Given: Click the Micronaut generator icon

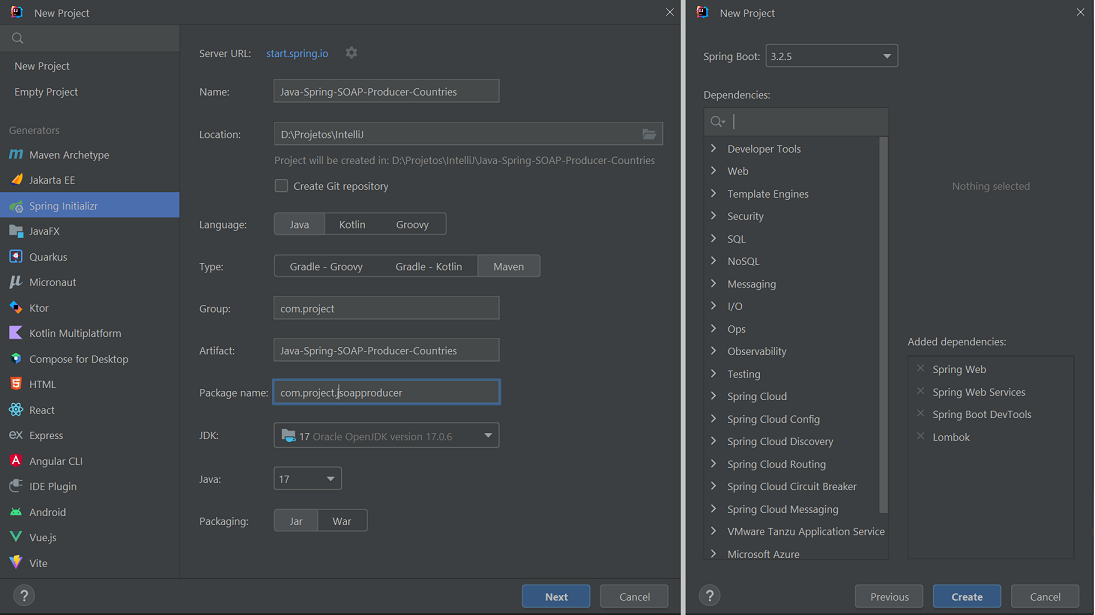Looking at the screenshot, I should click(x=15, y=282).
